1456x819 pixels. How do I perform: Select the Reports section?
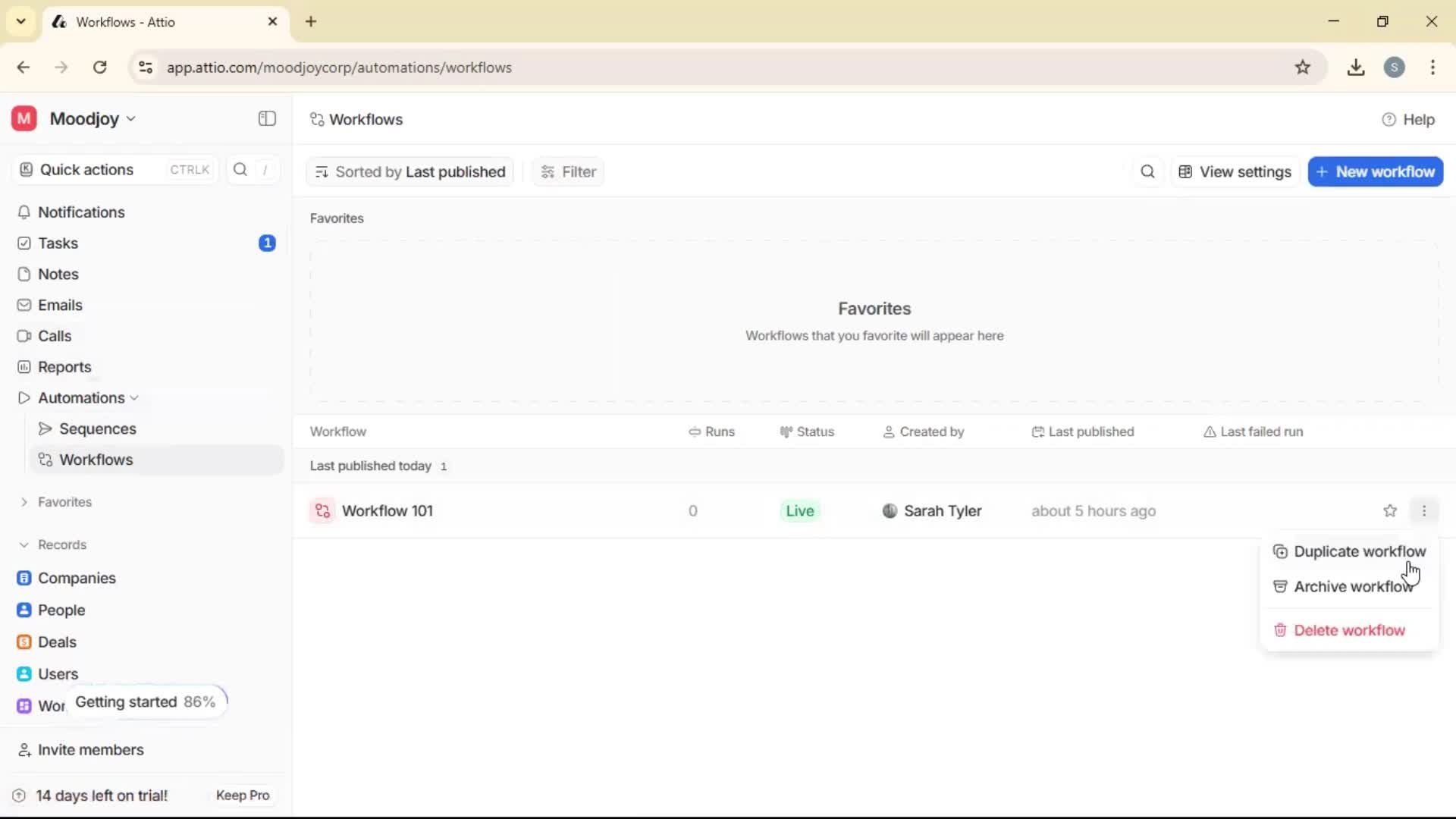pyautogui.click(x=63, y=366)
